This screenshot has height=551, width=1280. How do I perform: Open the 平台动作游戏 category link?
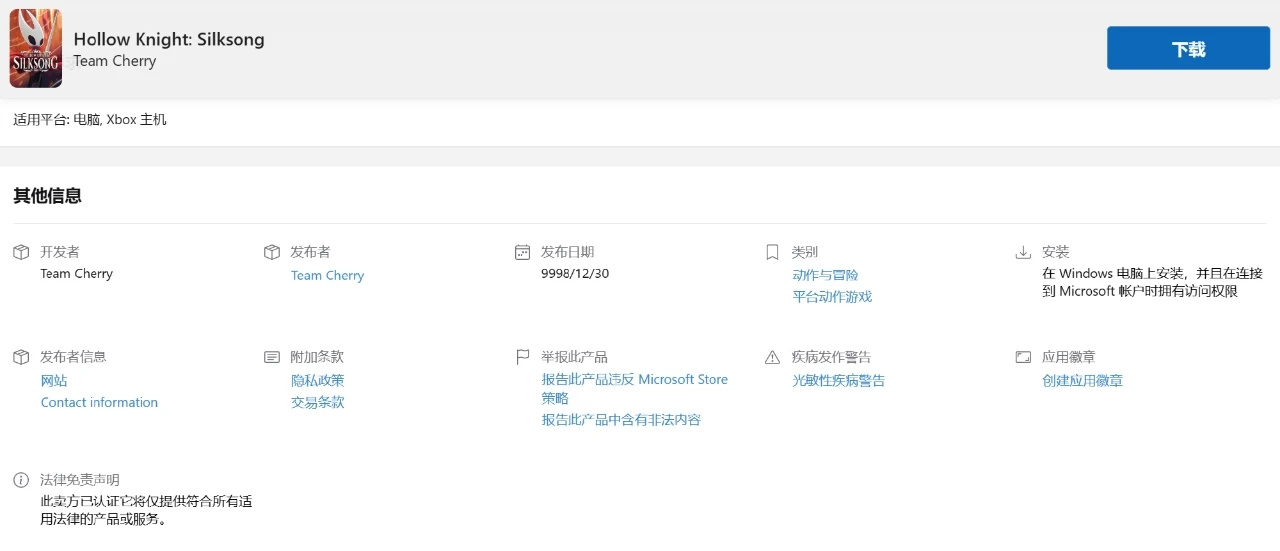pos(832,297)
